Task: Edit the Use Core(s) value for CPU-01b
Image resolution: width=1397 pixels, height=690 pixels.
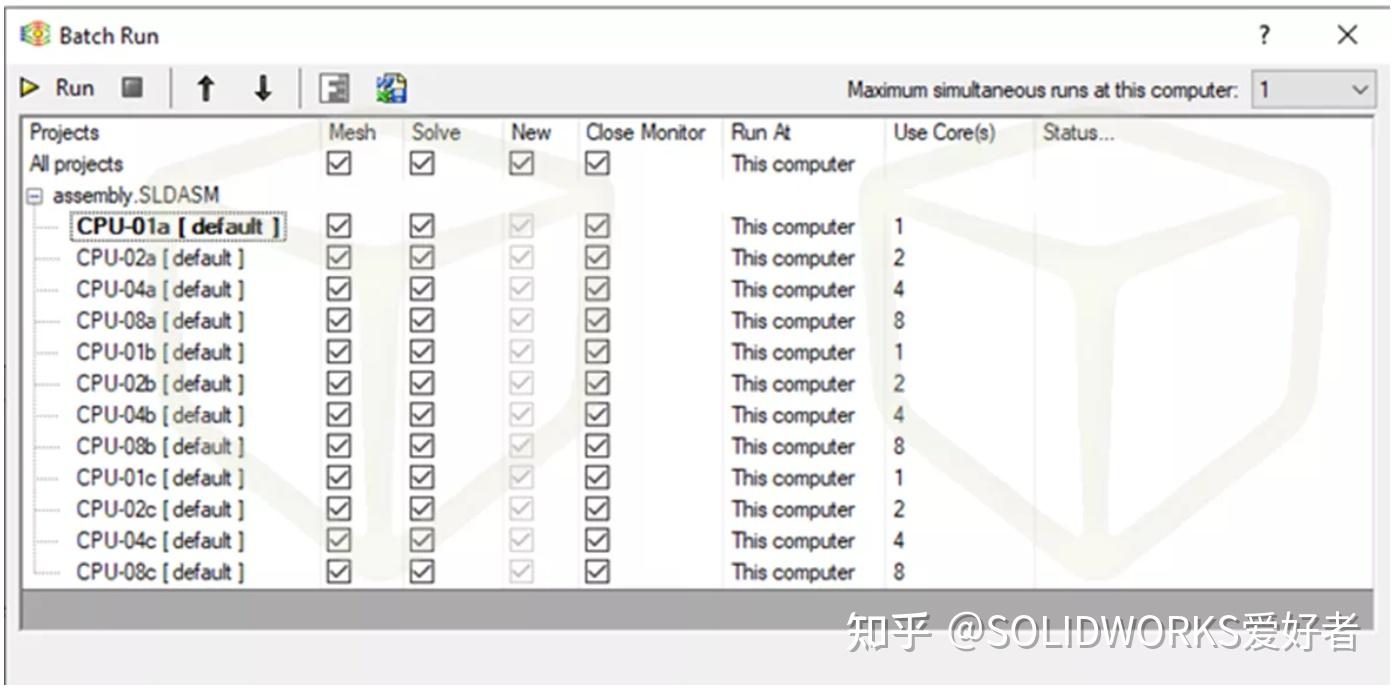Action: click(x=897, y=352)
